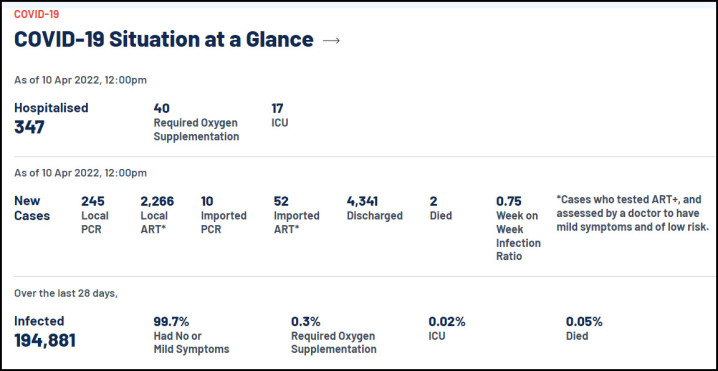This screenshot has height=371, width=718.
Task: Click the 17 ICU hospitalised stat
Action: coord(280,115)
